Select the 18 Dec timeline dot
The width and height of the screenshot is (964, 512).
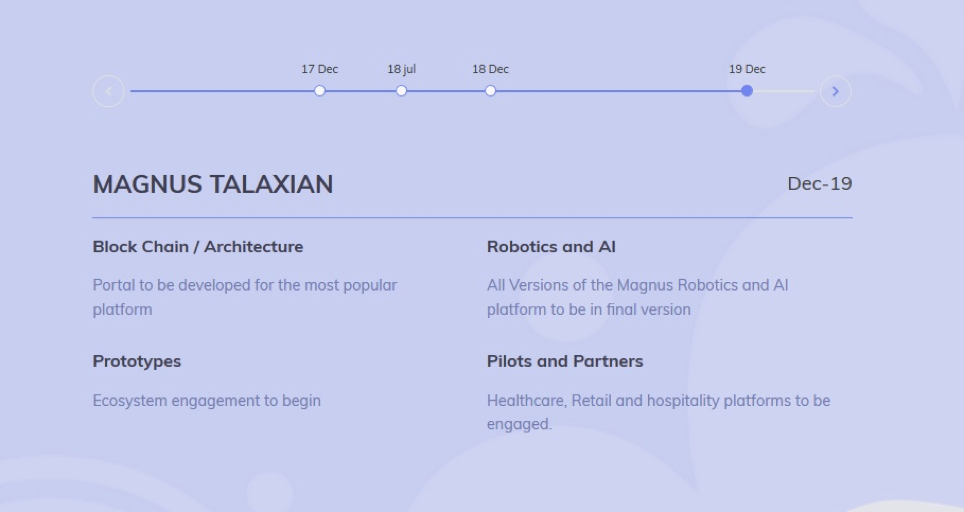(491, 91)
